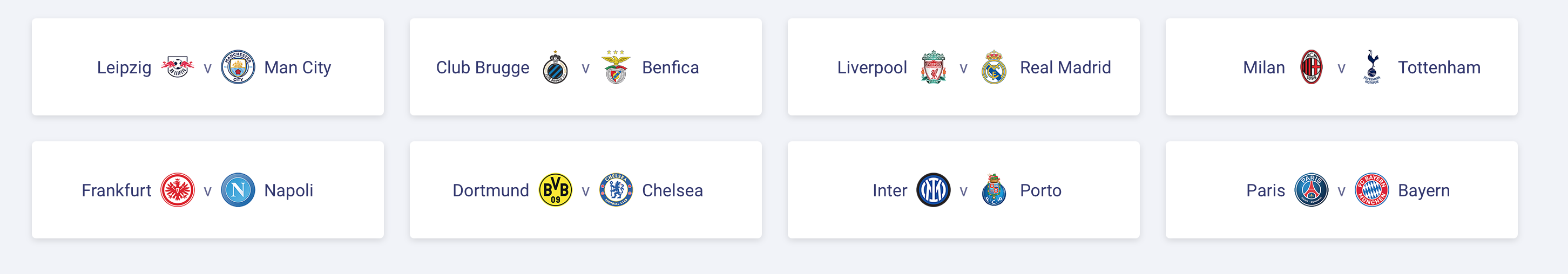This screenshot has height=274, width=1568.
Task: Open the Real Madrid team name link
Action: coord(1065,67)
